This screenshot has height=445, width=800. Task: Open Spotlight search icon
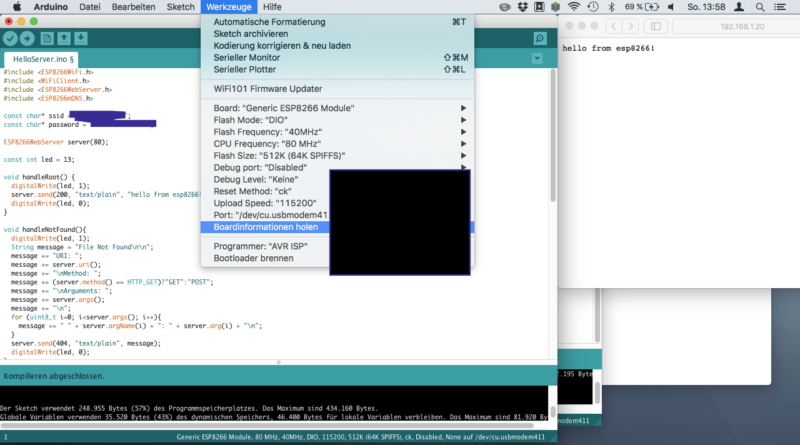(760, 7)
